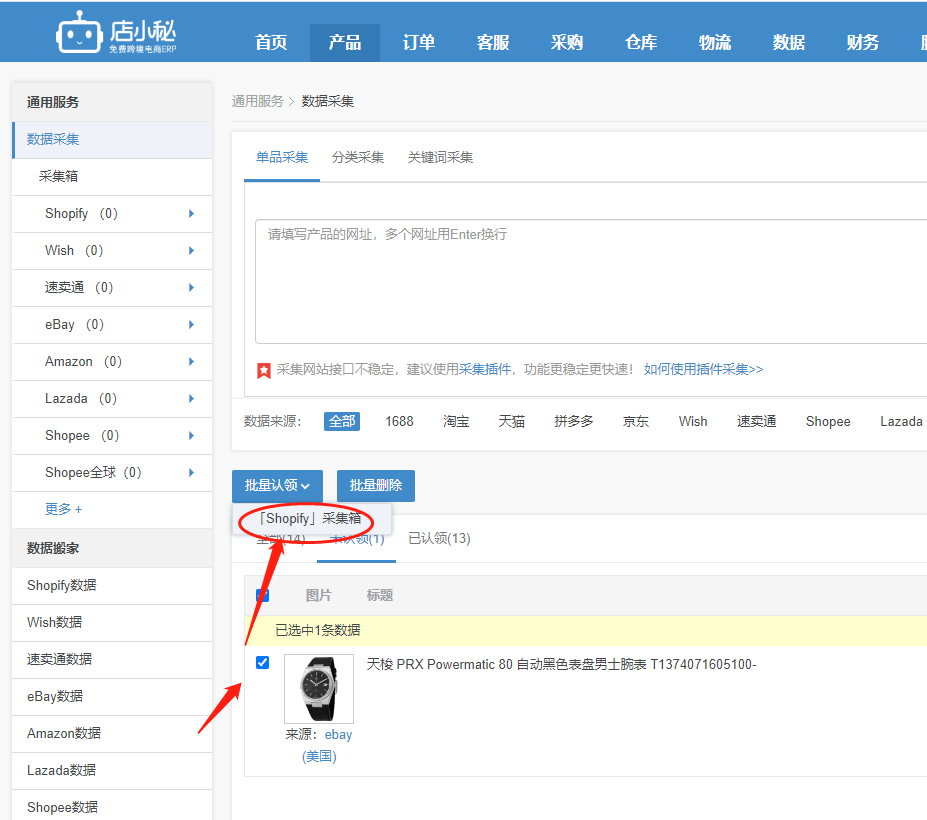This screenshot has width=927, height=820.
Task: Open Wish数据 under 数据搬家
Action: [x=112, y=623]
